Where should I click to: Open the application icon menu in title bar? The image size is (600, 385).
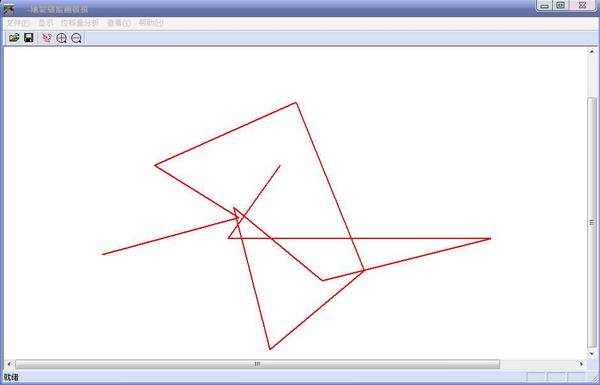point(8,9)
